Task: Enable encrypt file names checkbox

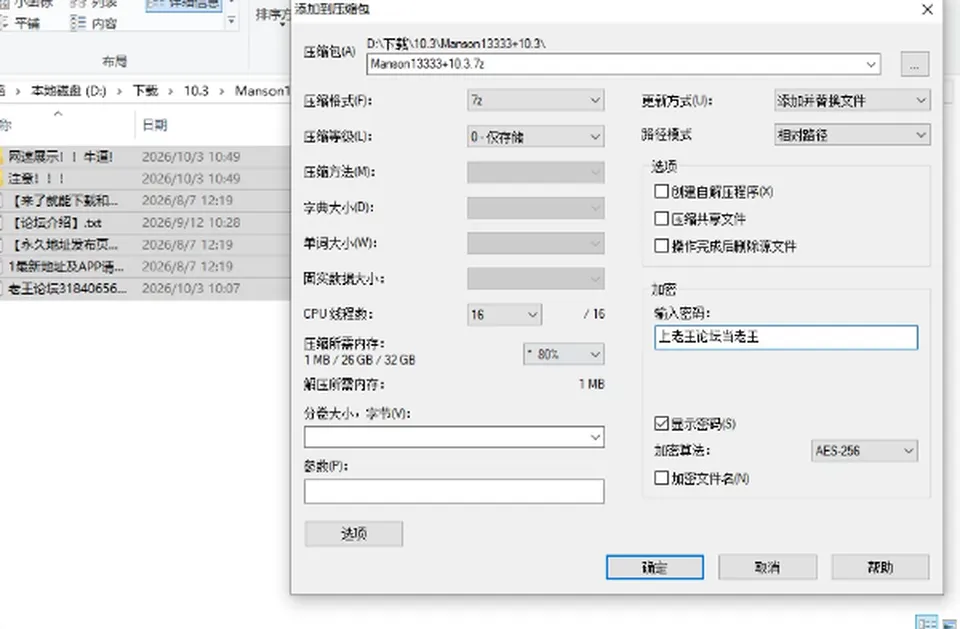Action: pos(661,478)
